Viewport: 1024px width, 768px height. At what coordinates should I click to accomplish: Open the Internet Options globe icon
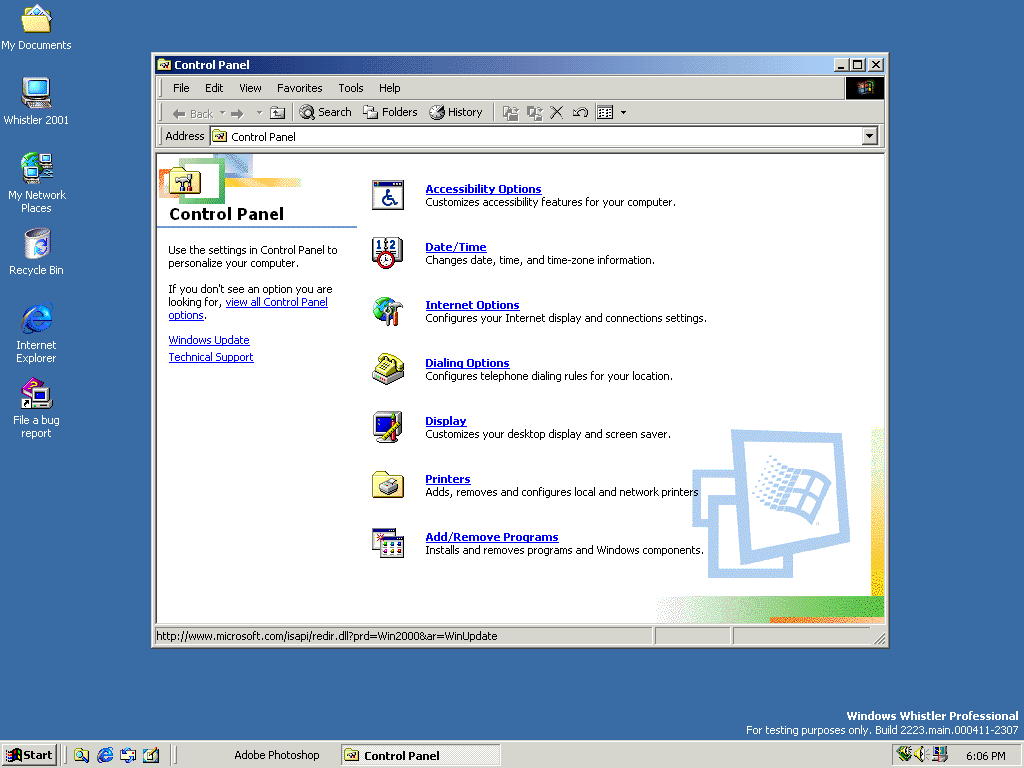[388, 311]
